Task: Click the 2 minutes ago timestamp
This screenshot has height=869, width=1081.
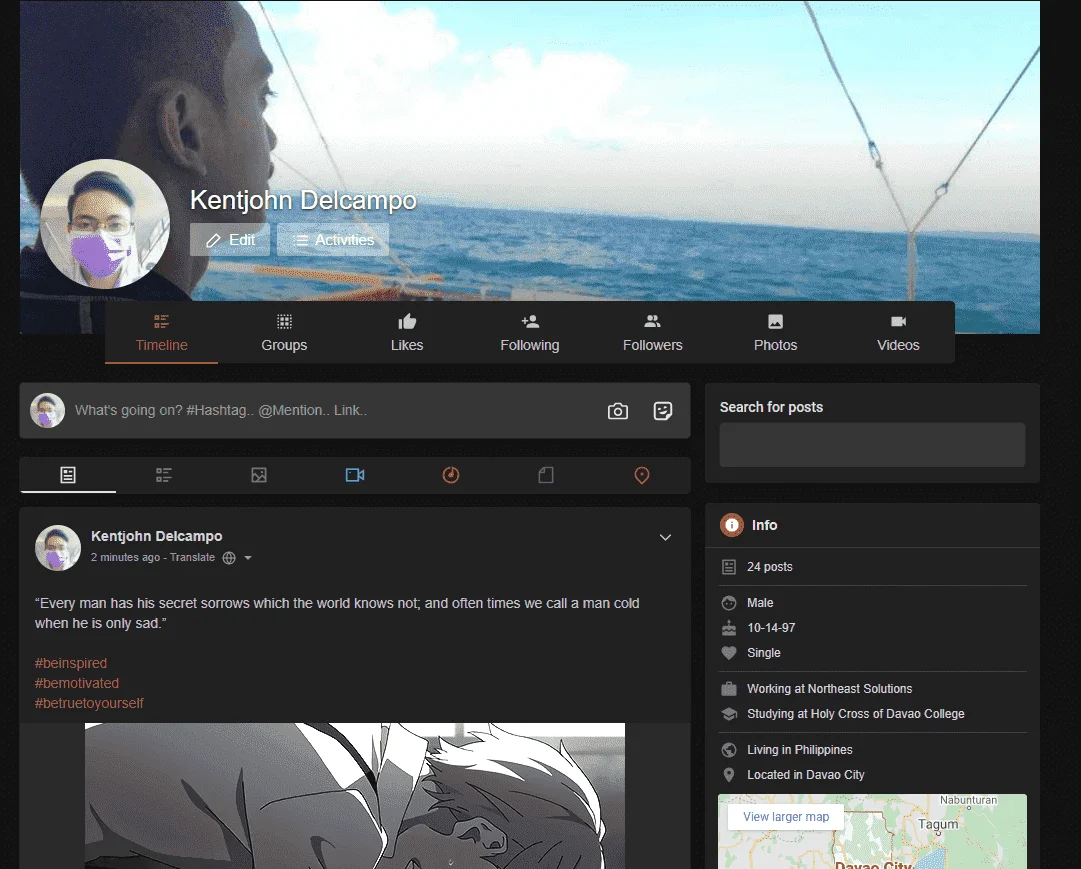Action: pyautogui.click(x=125, y=557)
